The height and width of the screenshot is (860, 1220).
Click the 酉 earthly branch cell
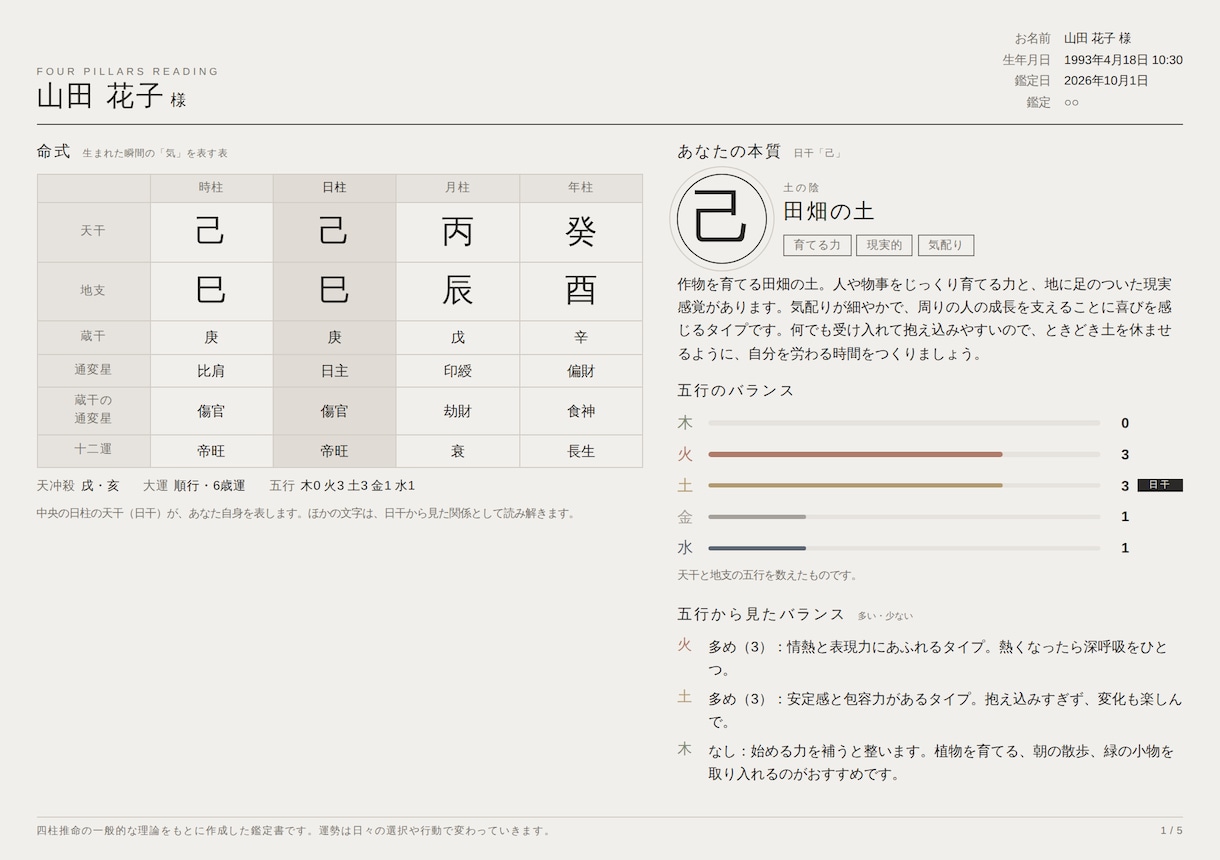point(581,291)
